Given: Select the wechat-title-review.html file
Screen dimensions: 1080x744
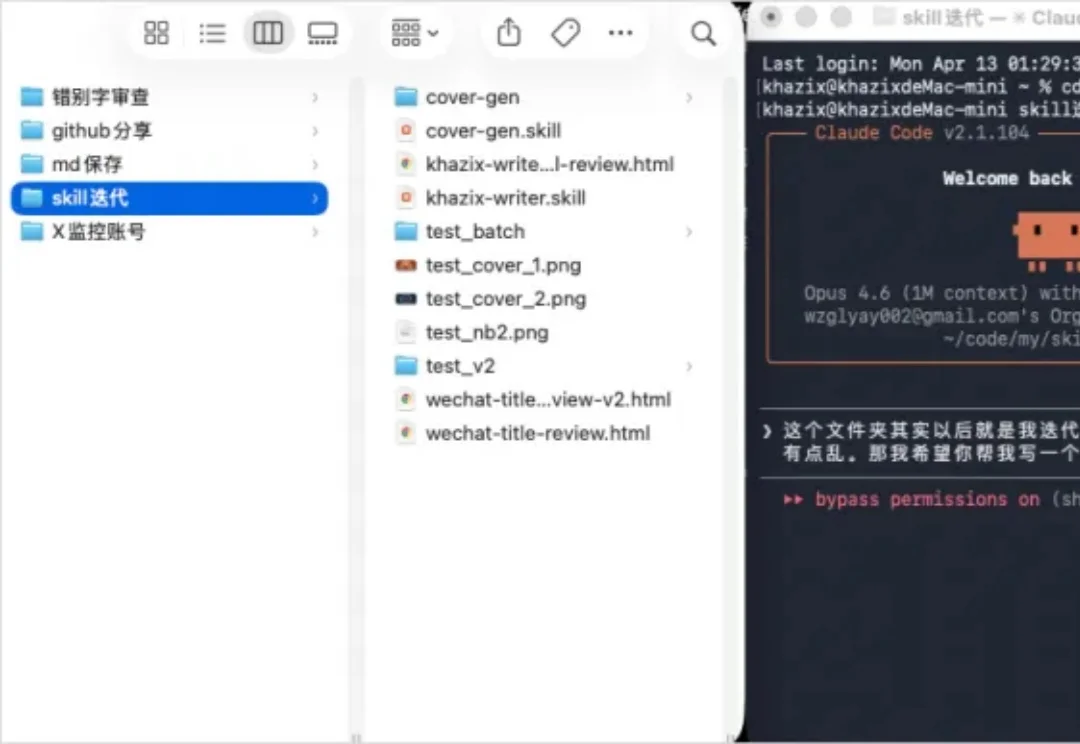Looking at the screenshot, I should 537,433.
